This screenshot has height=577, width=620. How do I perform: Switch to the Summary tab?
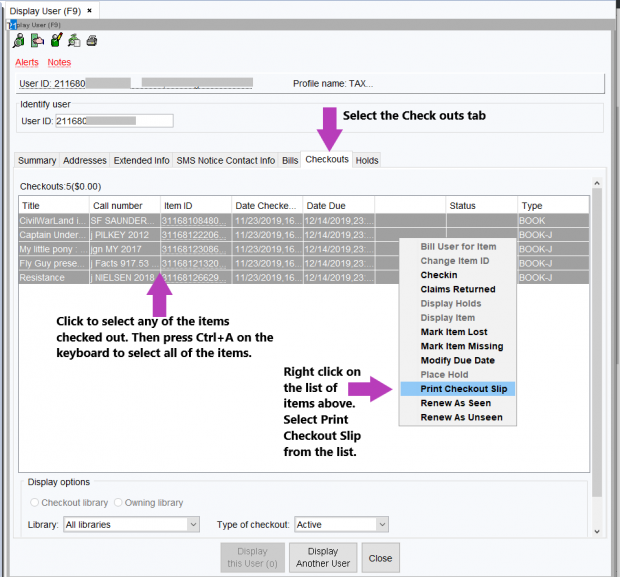(x=37, y=161)
